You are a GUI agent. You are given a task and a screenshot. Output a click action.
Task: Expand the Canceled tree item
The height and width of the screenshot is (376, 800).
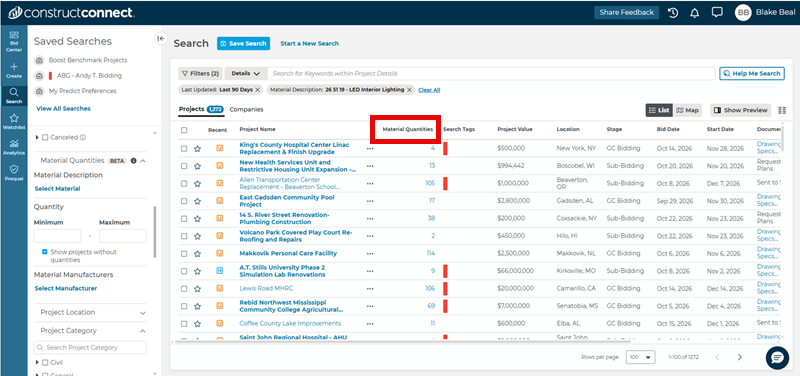37,137
